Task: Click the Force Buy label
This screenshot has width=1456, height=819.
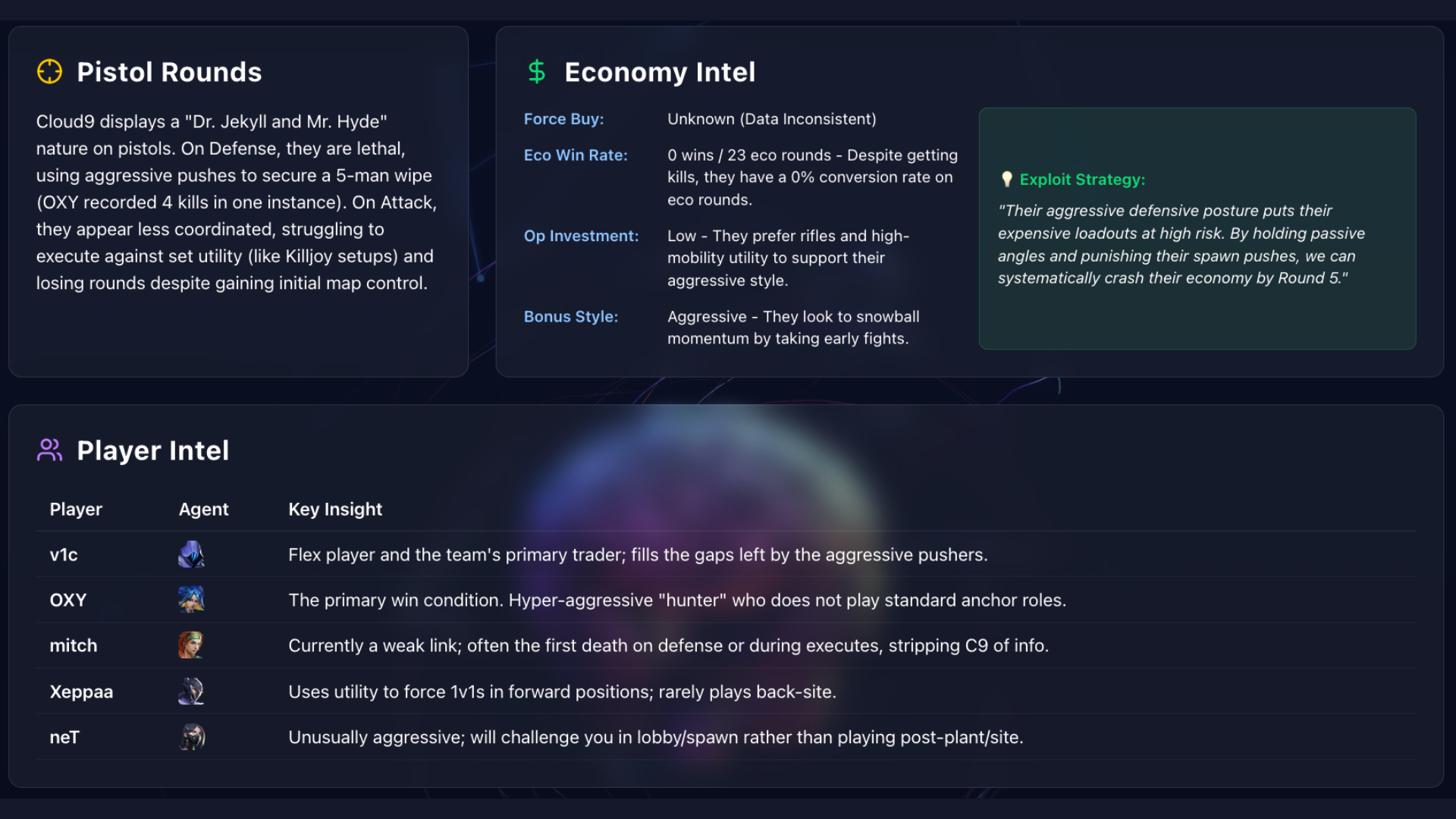Action: tap(563, 119)
